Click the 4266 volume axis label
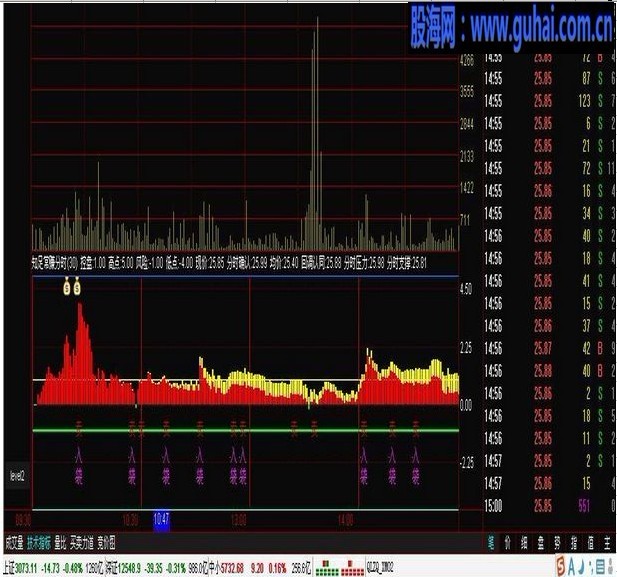Screen dimensions: 617x577 [x=467, y=61]
